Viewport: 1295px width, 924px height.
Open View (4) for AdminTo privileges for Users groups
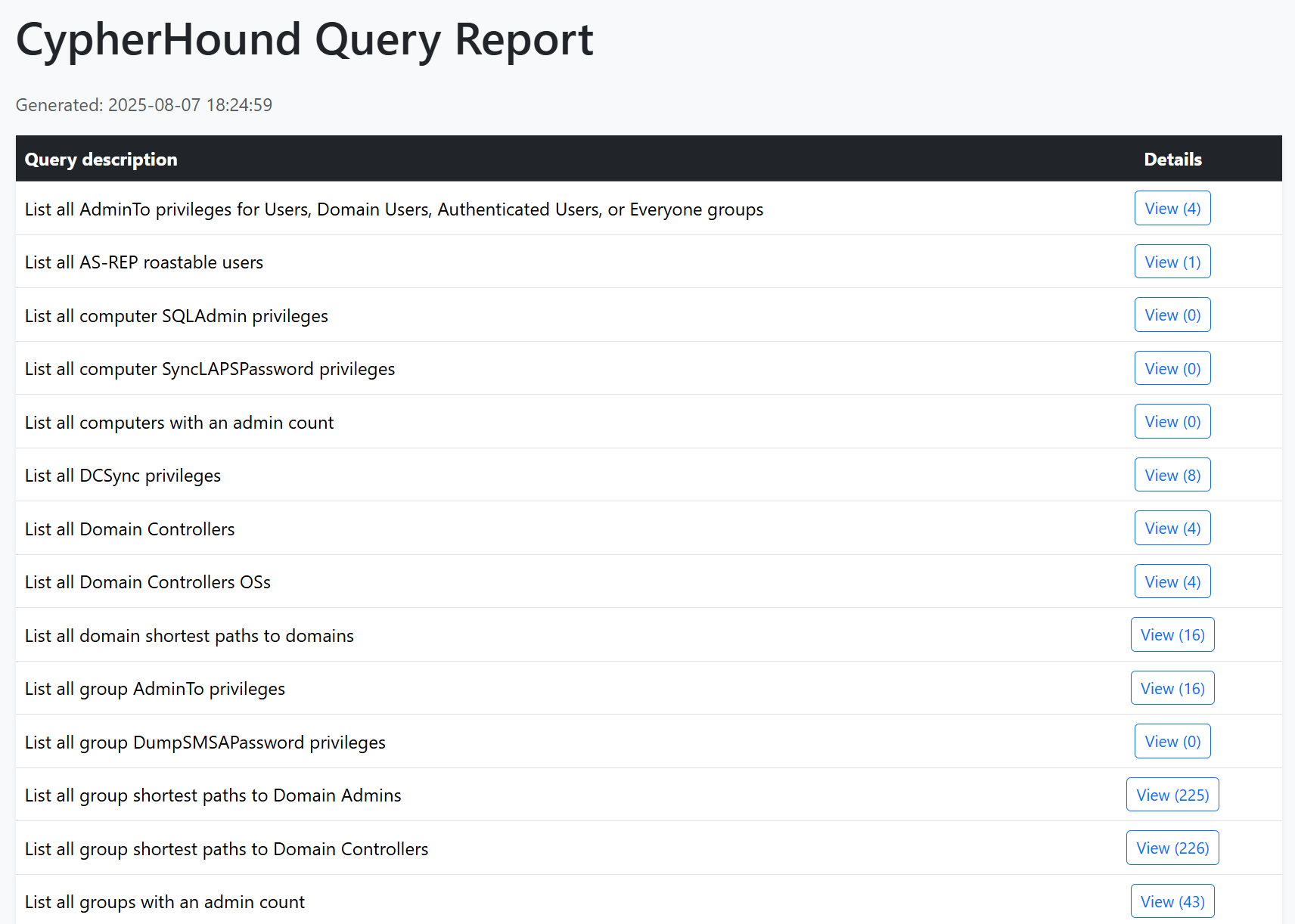[x=1172, y=208]
